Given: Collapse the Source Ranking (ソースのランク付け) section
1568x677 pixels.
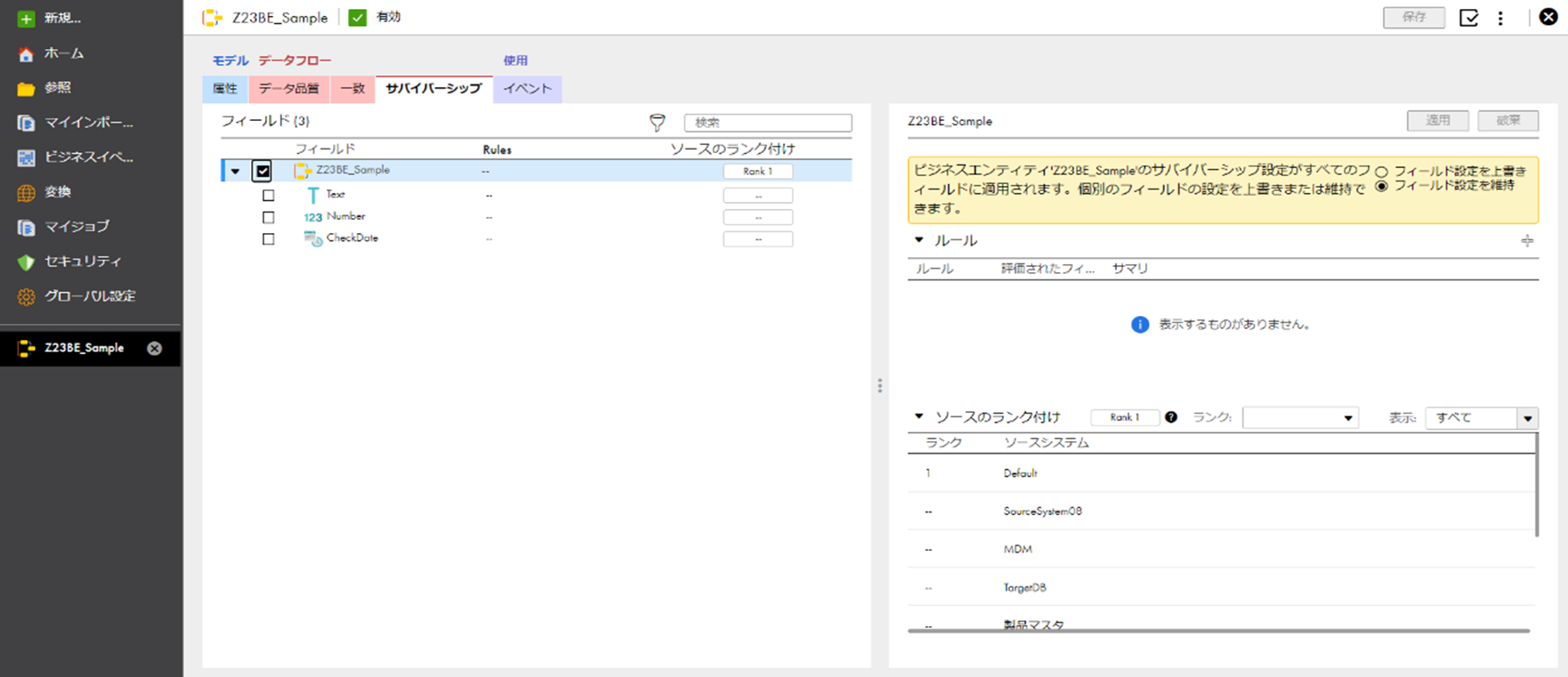Looking at the screenshot, I should [919, 415].
